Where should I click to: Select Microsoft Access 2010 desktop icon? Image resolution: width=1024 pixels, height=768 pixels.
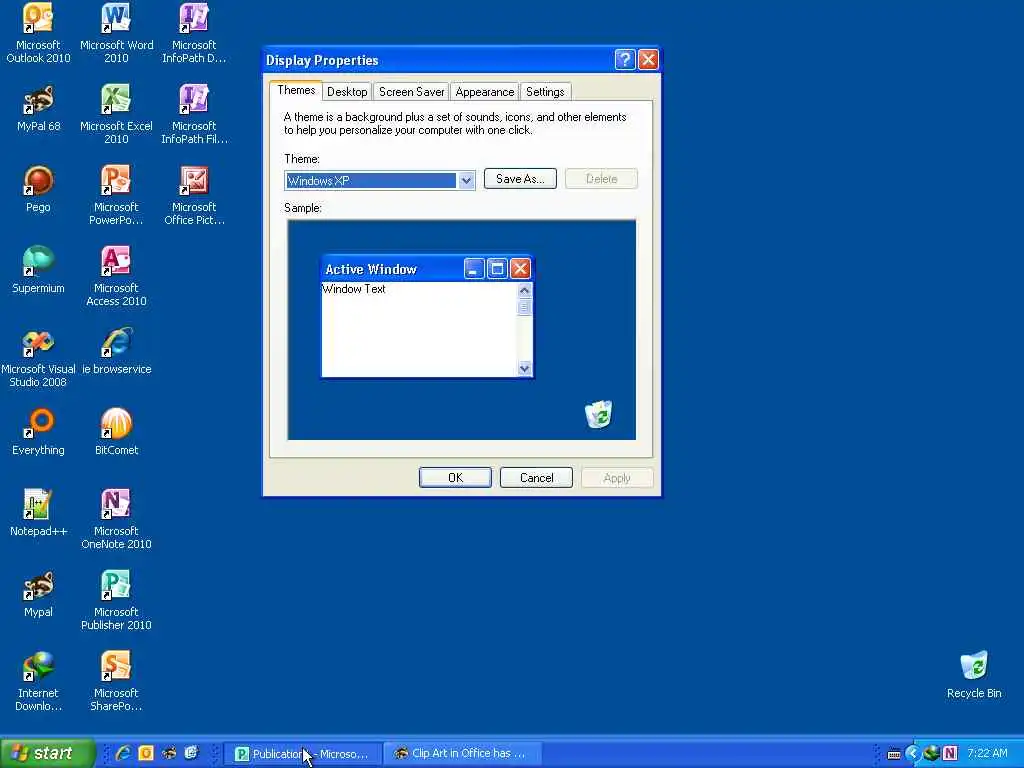[116, 276]
